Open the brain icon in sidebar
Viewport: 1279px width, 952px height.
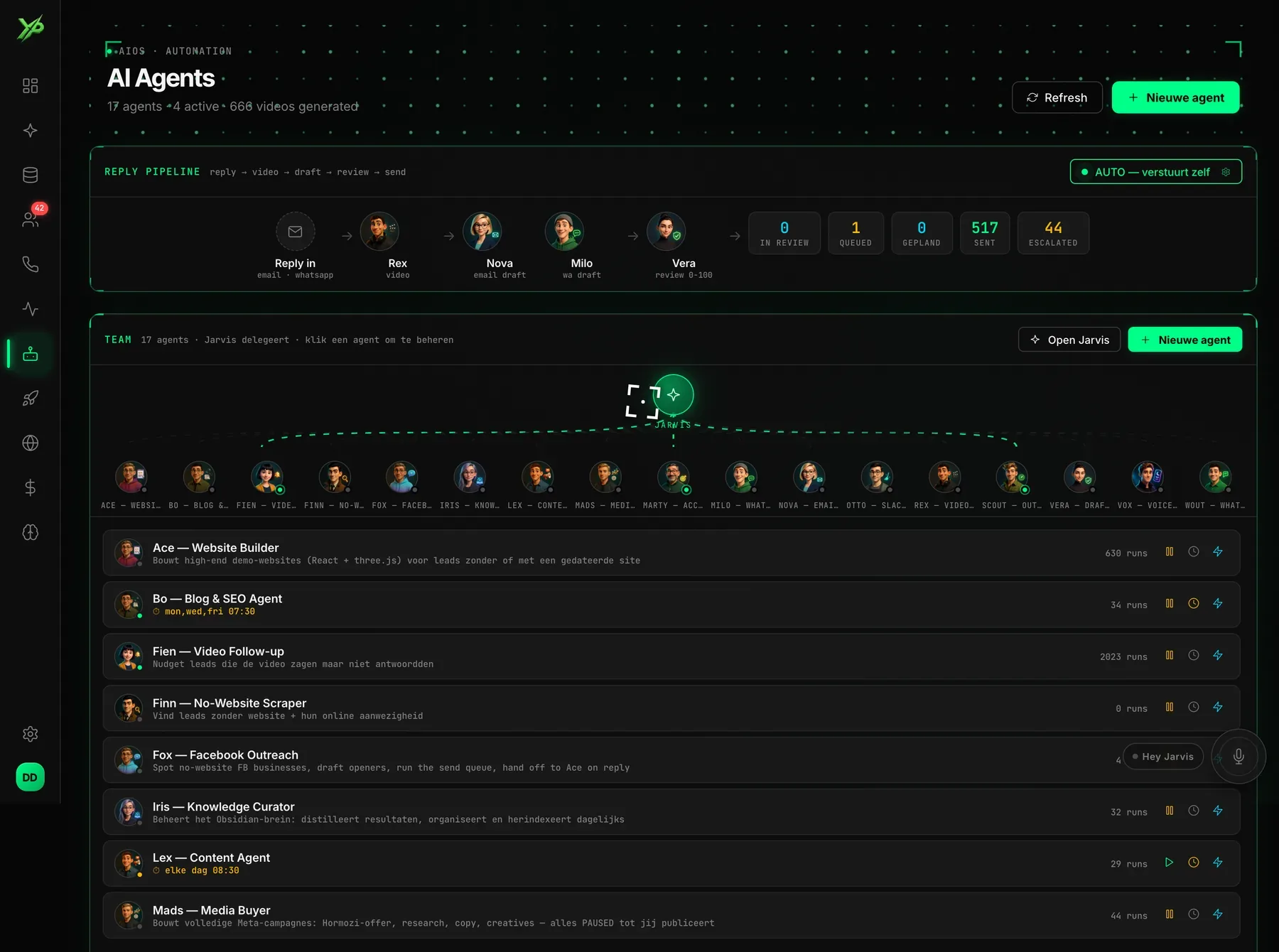click(30, 533)
